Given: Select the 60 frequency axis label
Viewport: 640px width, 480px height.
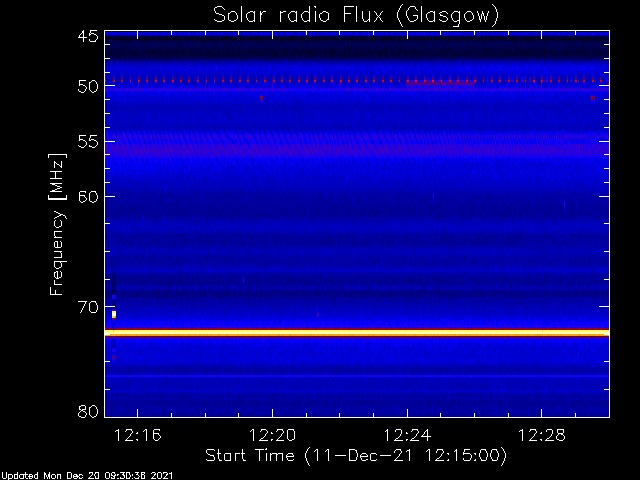Looking at the screenshot, I should coord(88,197).
